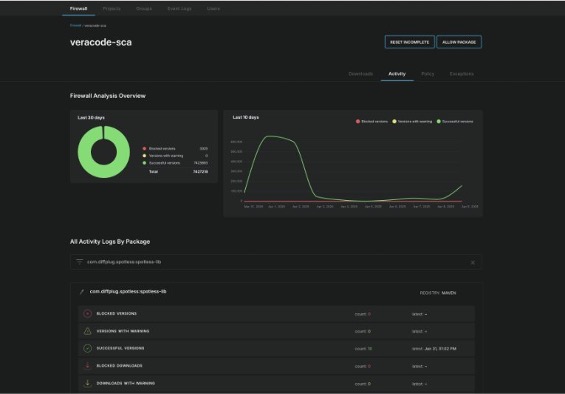Click the green line peak in the chart

(x=270, y=136)
